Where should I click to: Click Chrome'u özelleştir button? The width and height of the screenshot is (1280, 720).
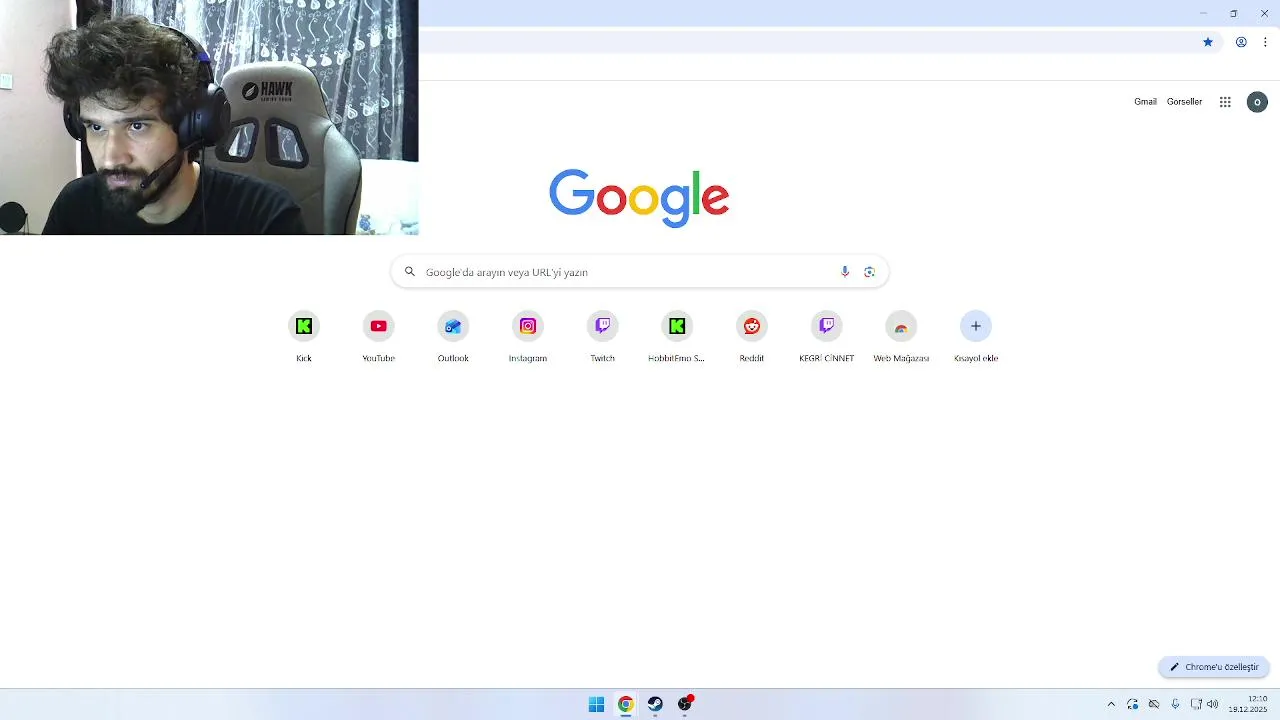coord(1214,667)
